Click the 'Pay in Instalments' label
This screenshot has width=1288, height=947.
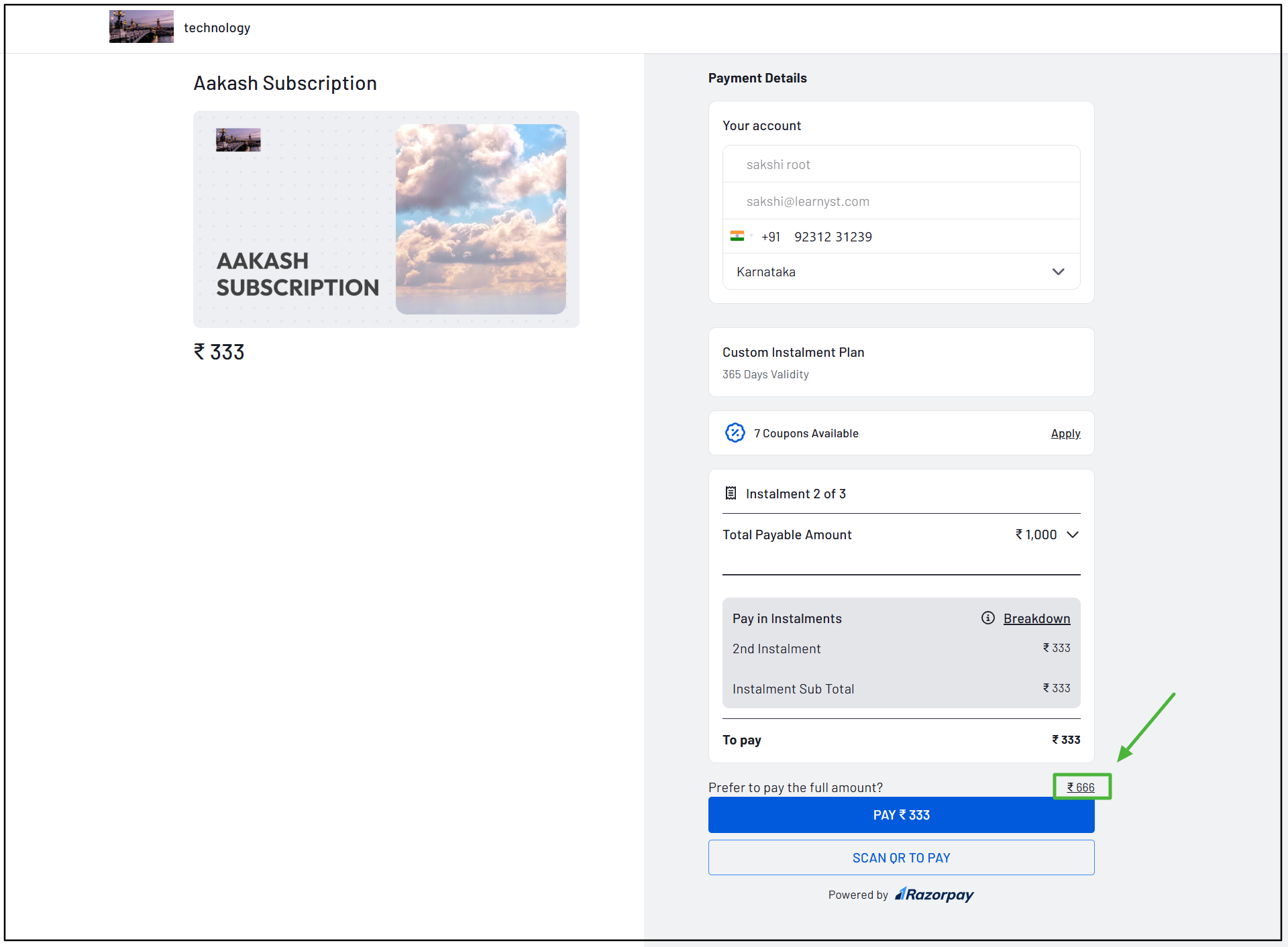pos(787,618)
